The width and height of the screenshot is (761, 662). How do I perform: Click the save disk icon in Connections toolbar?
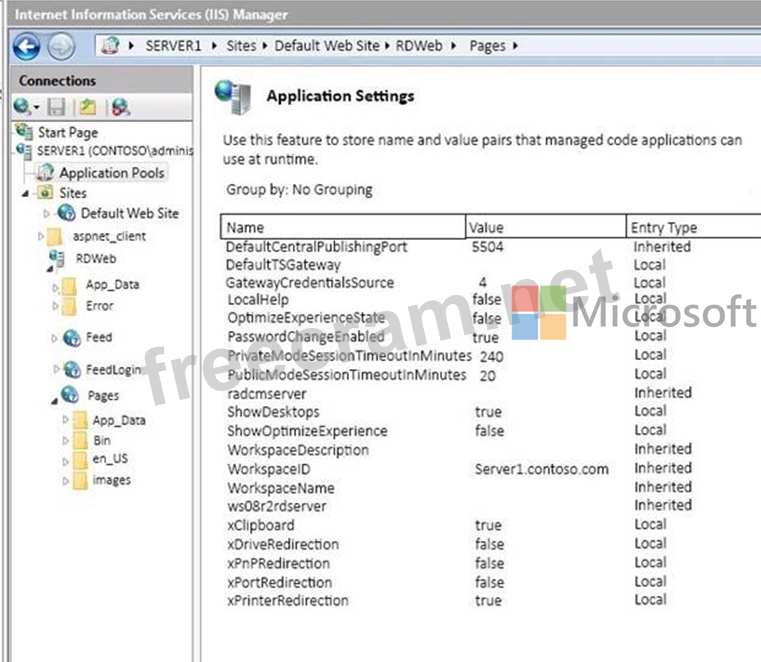click(56, 107)
